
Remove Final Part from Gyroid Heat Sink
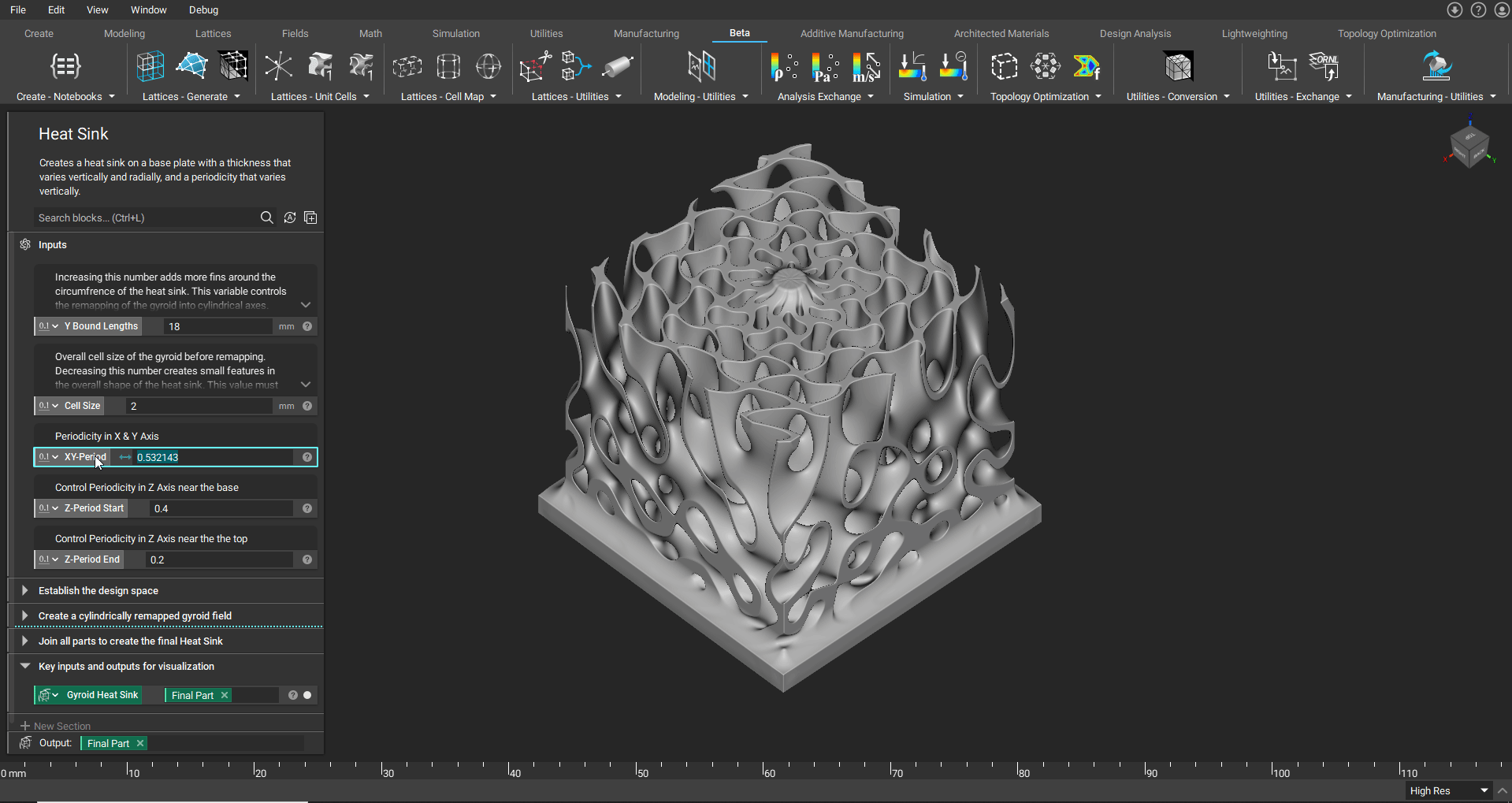click(x=225, y=695)
